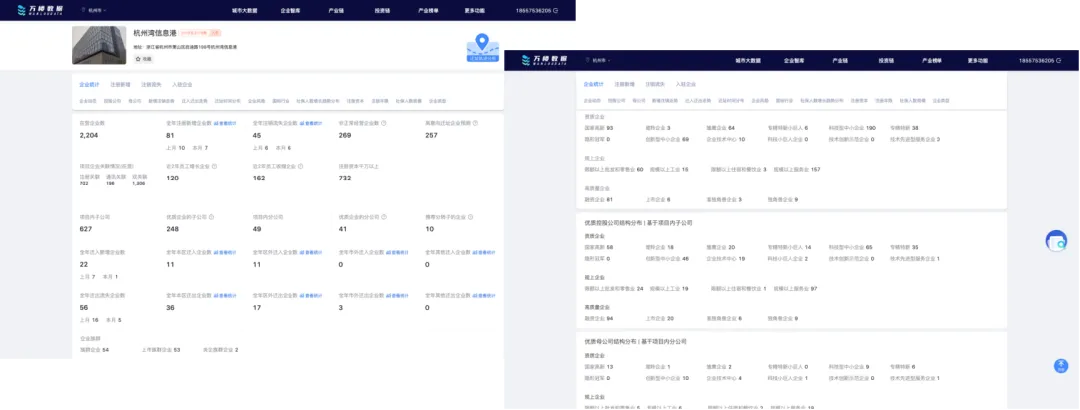Jump to 企业类型 sub-tab in the front window

(941, 101)
